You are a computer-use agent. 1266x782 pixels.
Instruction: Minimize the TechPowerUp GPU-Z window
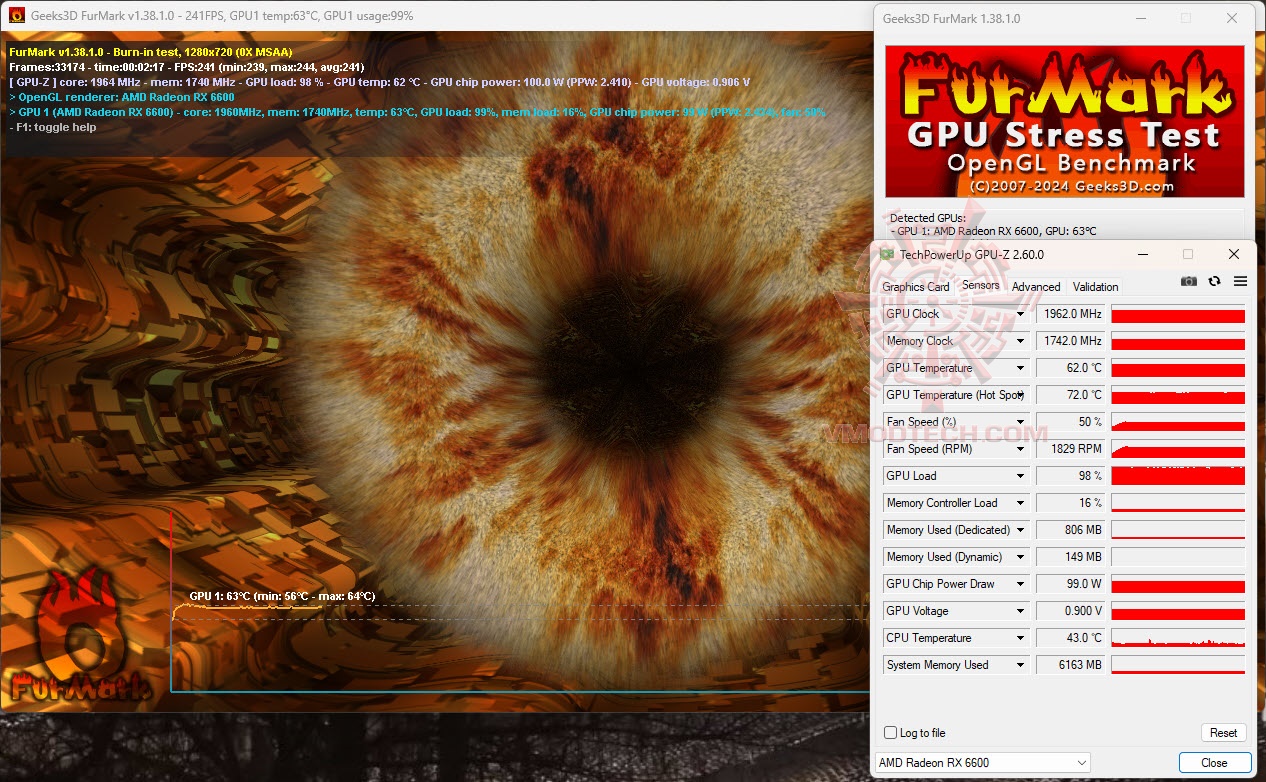coord(1141,254)
